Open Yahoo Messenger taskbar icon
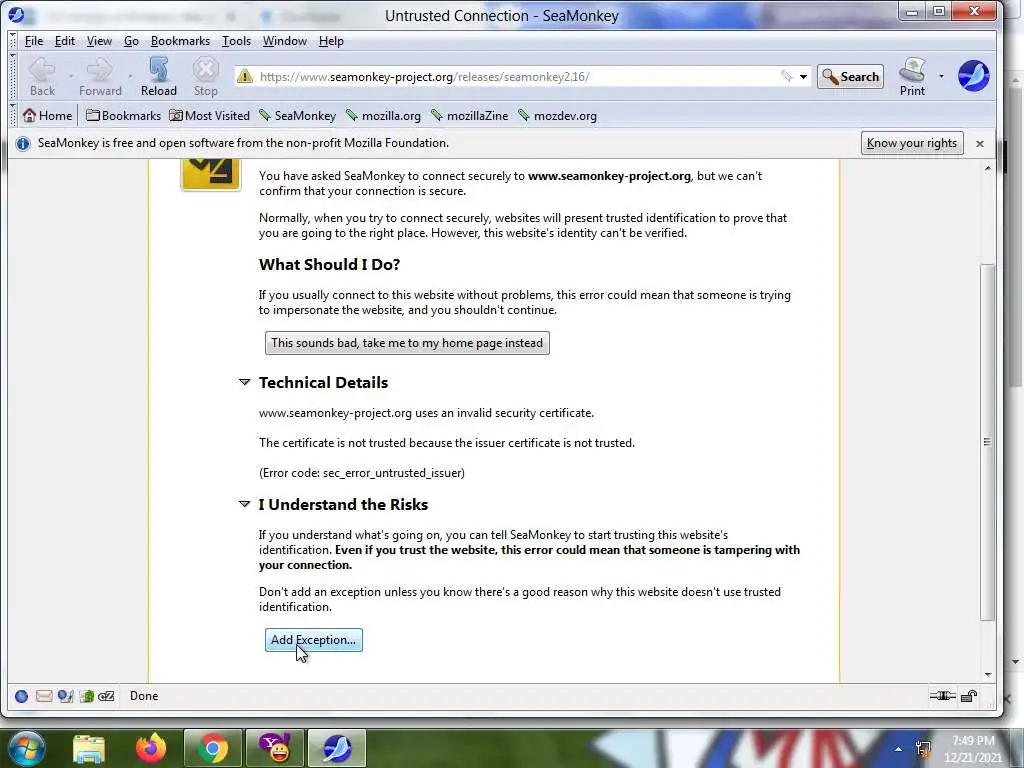 (275, 748)
